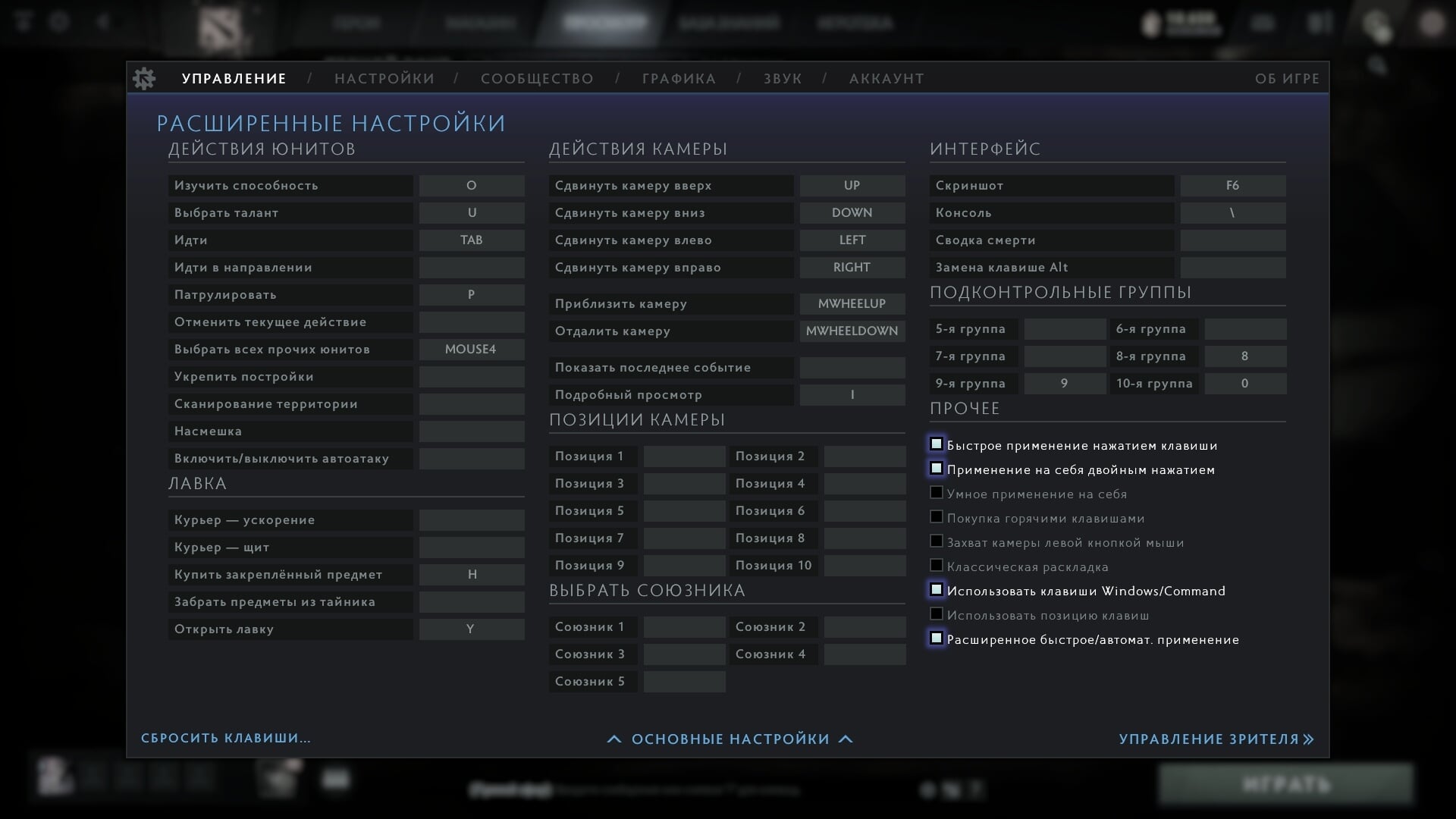Uncheck Использовать клавиши Windows/Command

pos(937,590)
